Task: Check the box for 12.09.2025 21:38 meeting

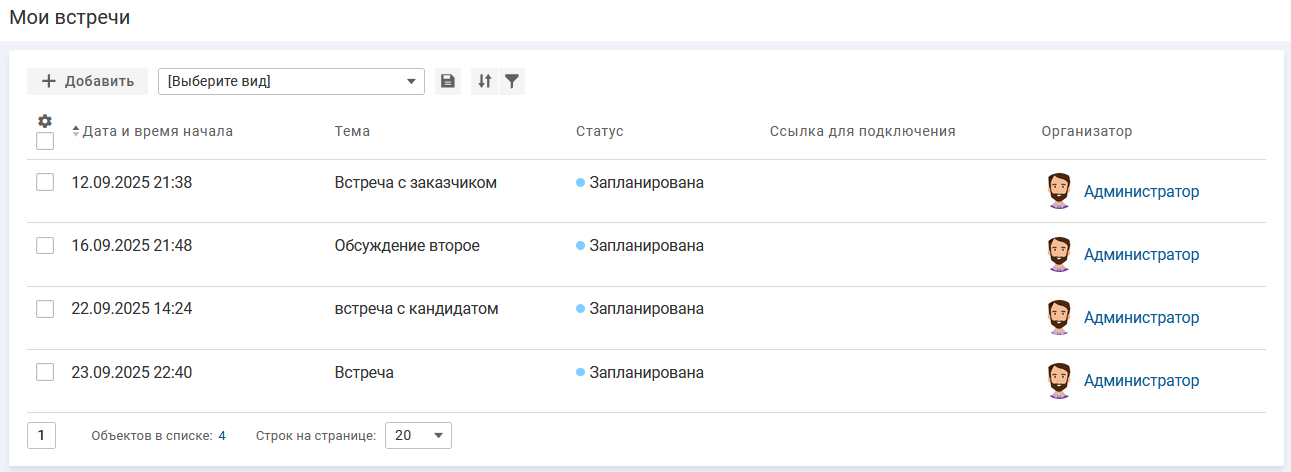Action: [45, 183]
